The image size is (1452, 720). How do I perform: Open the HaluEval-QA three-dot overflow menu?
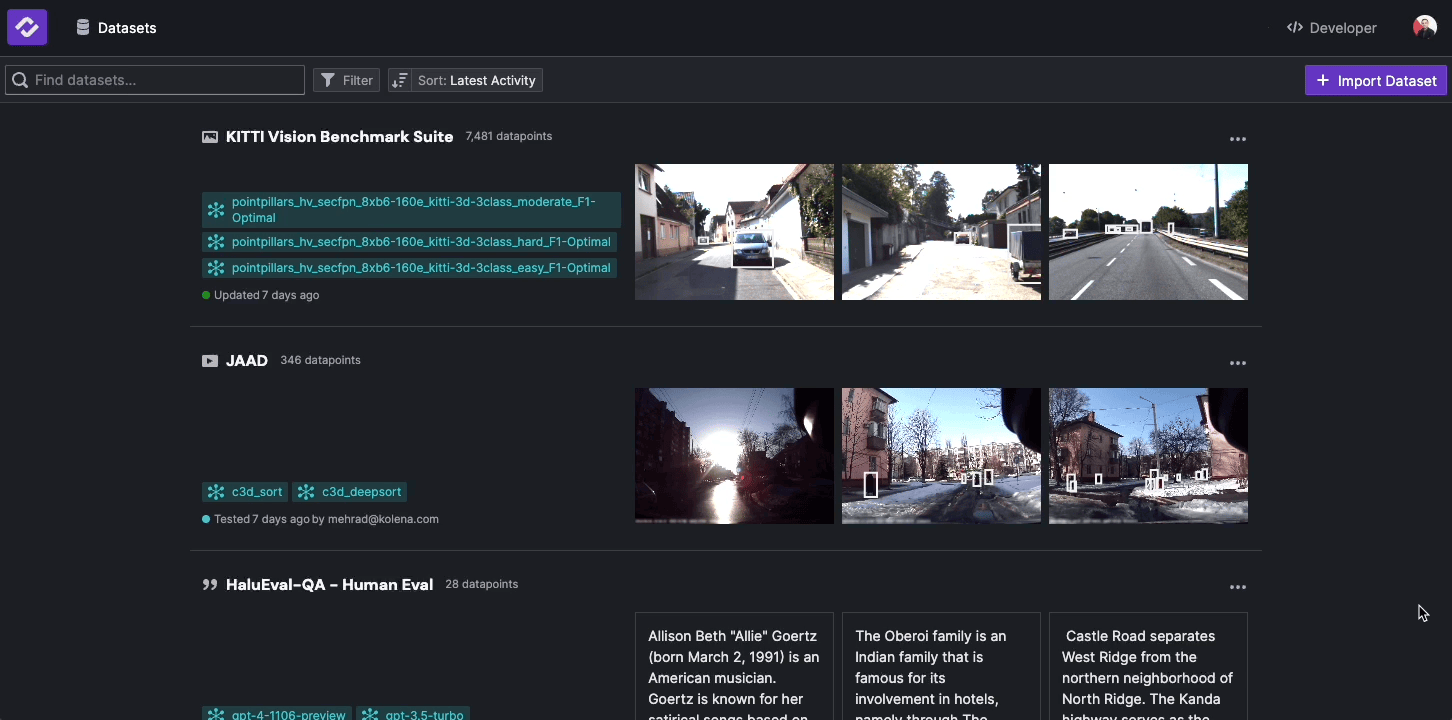pyautogui.click(x=1238, y=587)
